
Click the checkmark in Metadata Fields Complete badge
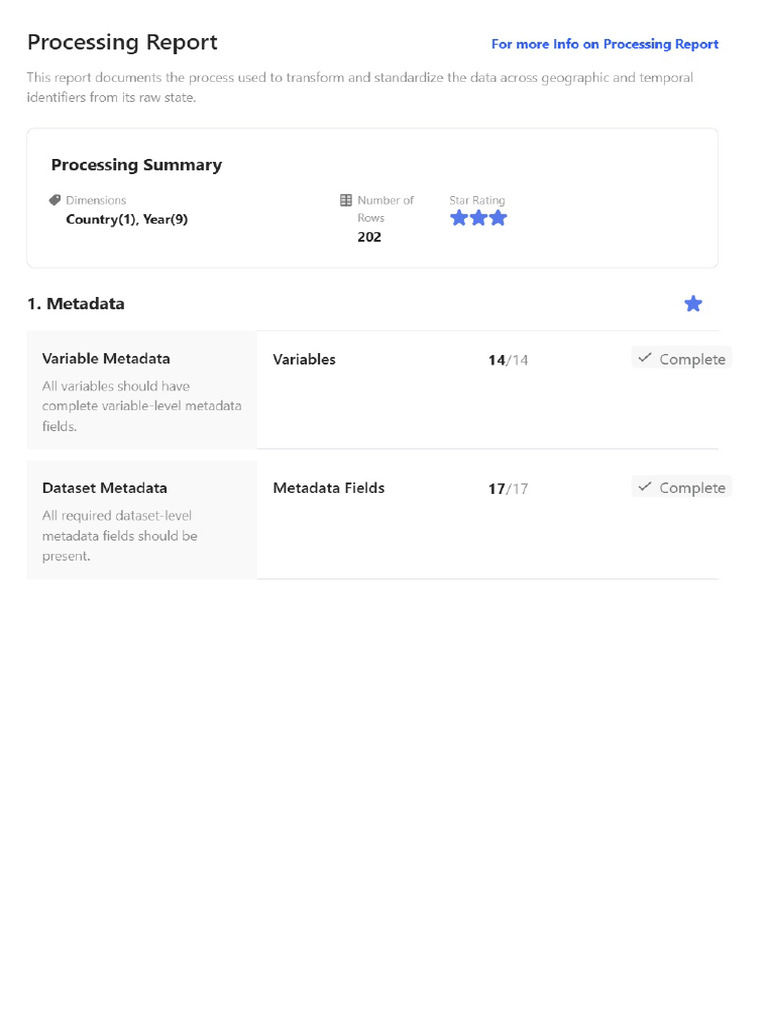645,487
